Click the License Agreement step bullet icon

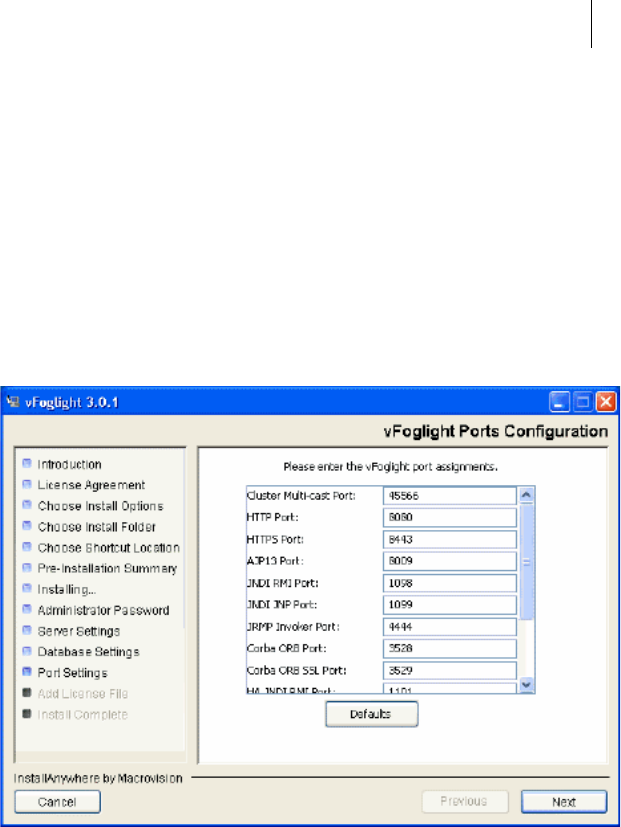click(x=27, y=484)
